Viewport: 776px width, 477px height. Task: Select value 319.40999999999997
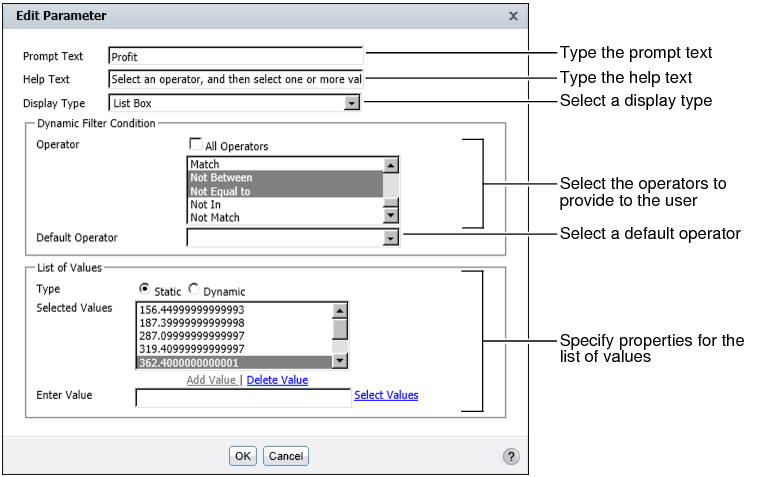[235, 349]
